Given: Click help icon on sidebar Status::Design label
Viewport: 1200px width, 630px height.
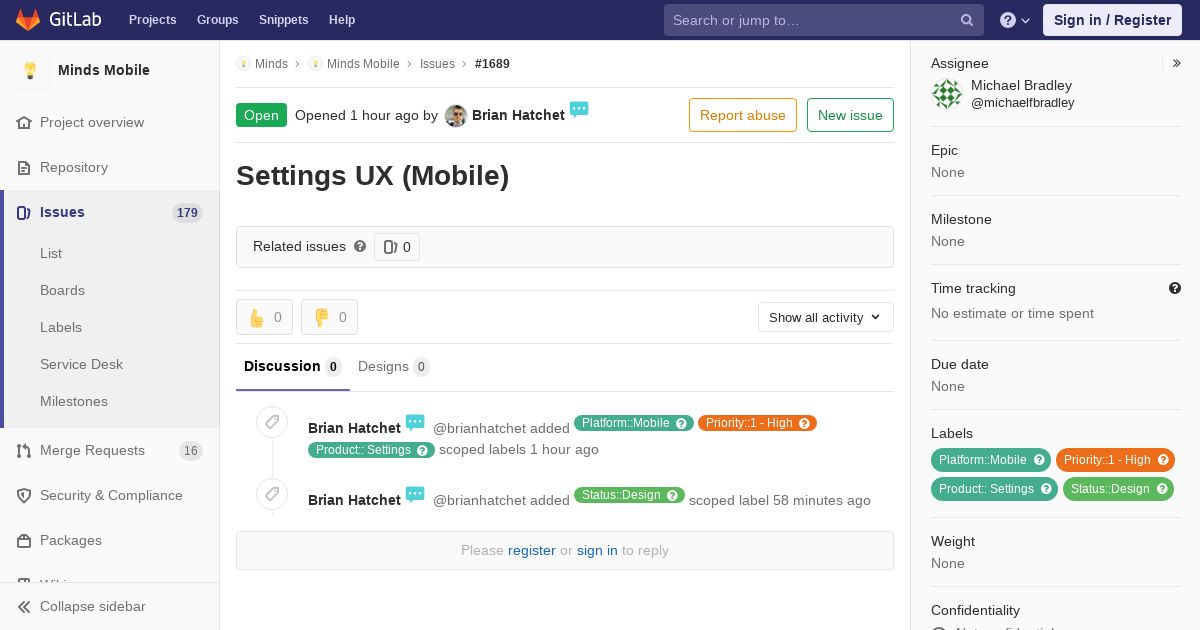Looking at the screenshot, I should (1162, 489).
